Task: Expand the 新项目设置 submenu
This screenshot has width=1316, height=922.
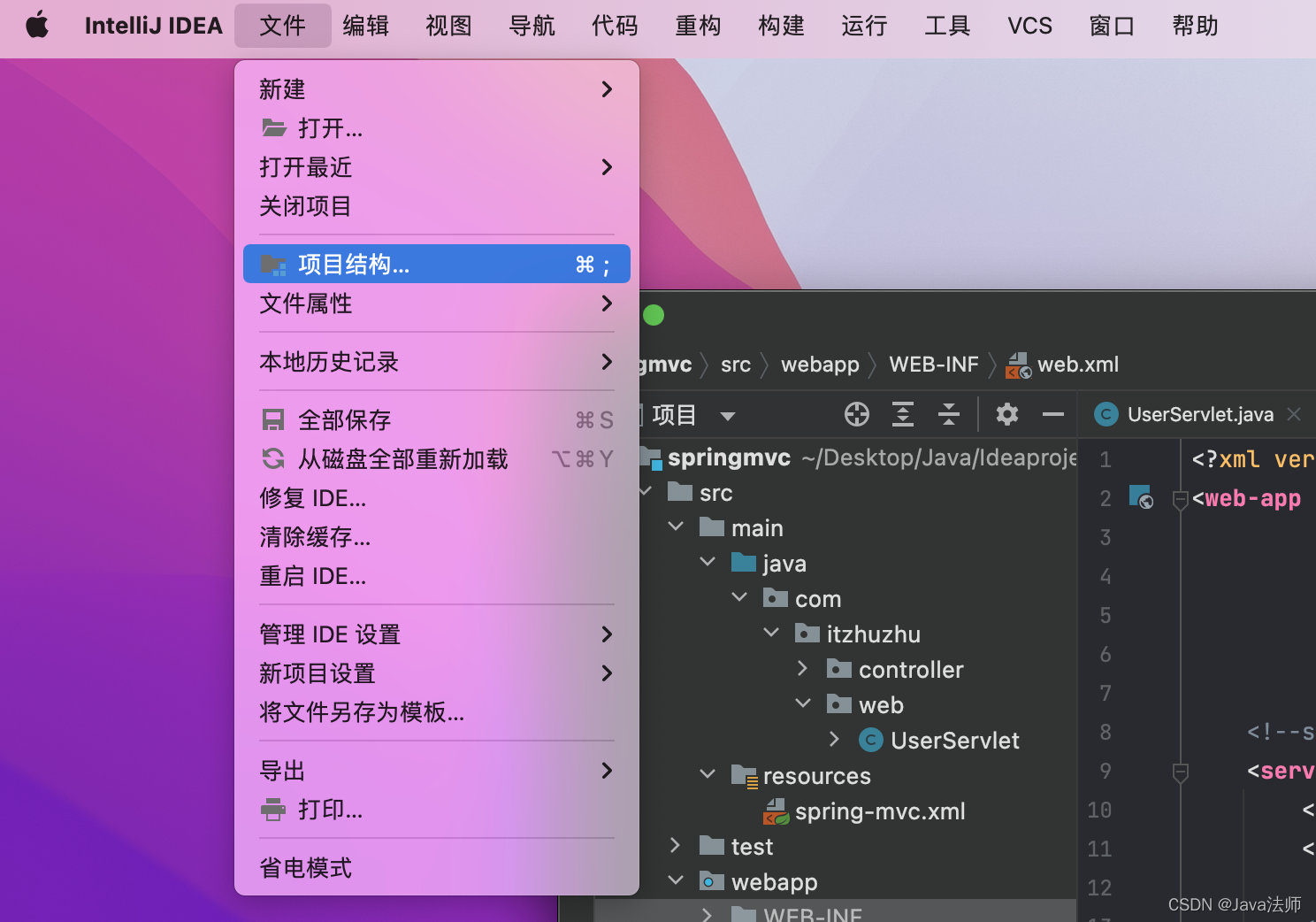Action: tap(437, 673)
